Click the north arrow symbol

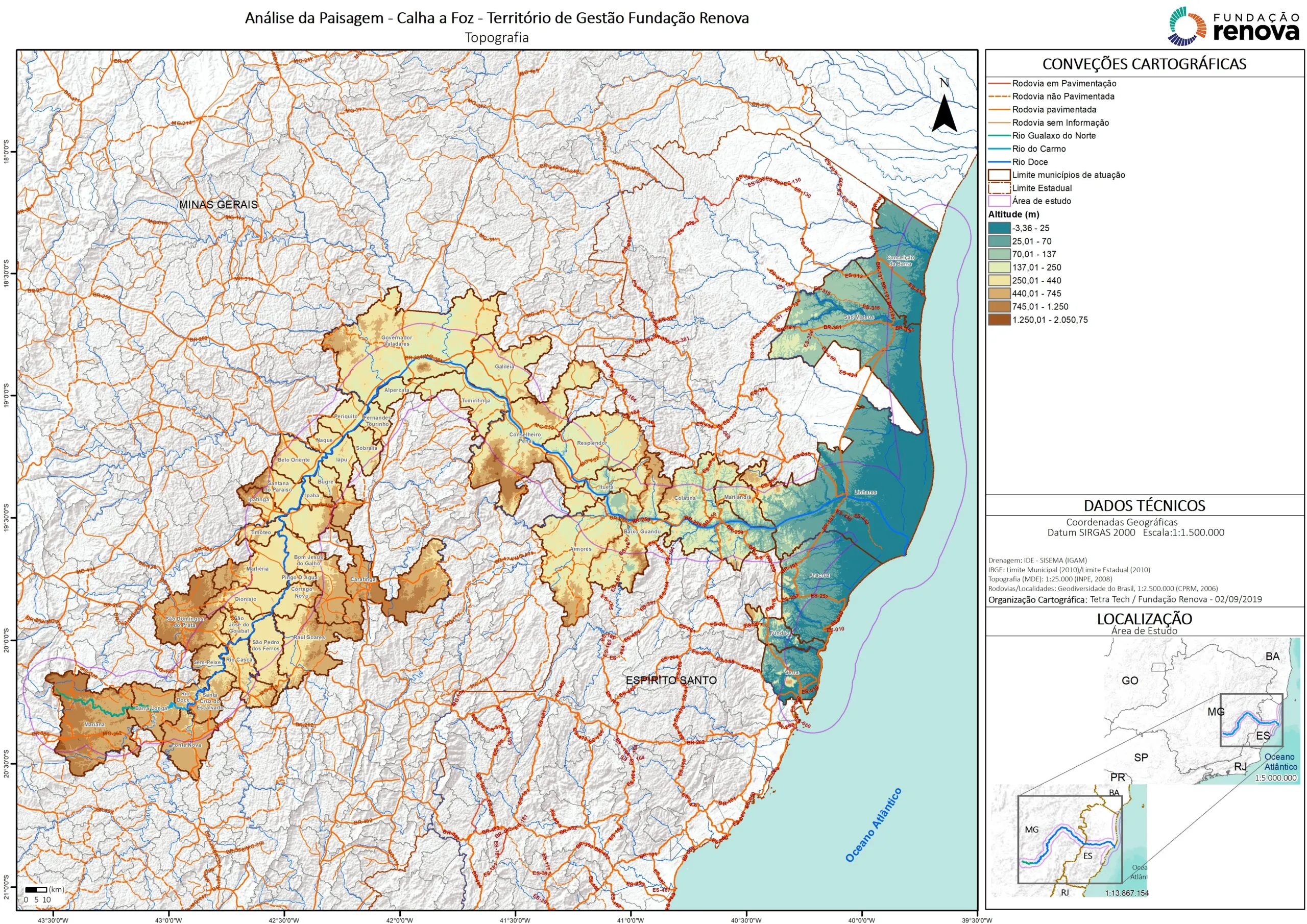coord(944,112)
